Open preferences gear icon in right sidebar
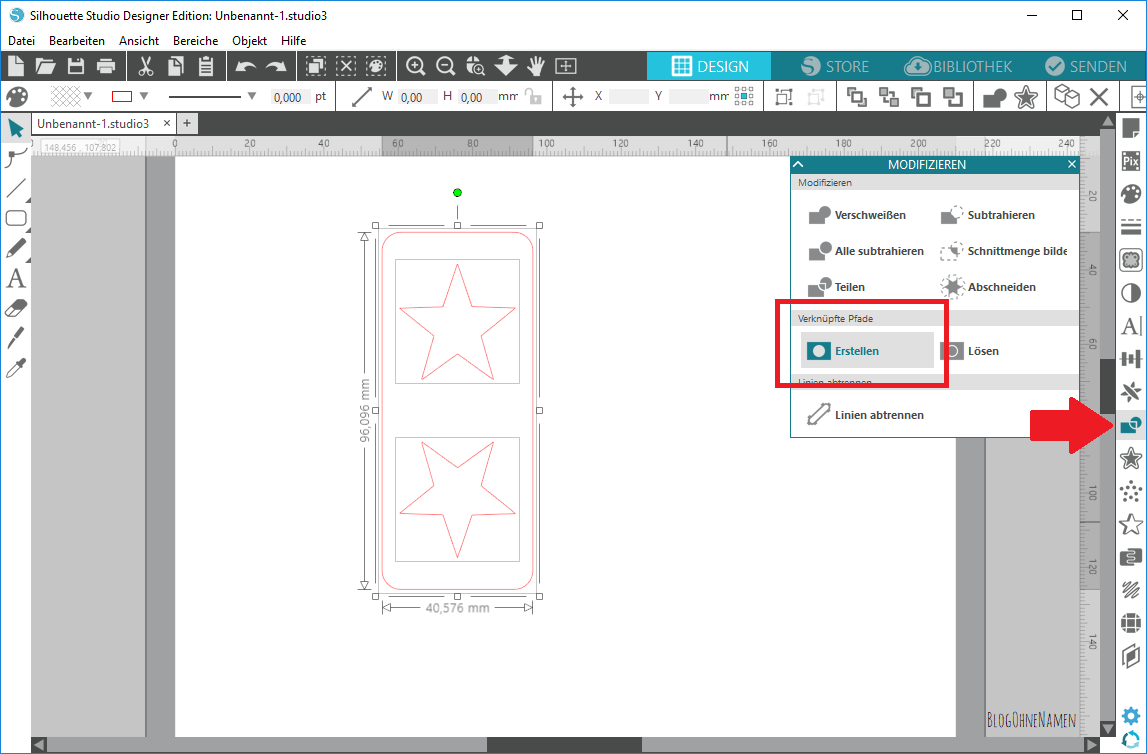The width and height of the screenshot is (1147, 754). pyautogui.click(x=1131, y=715)
